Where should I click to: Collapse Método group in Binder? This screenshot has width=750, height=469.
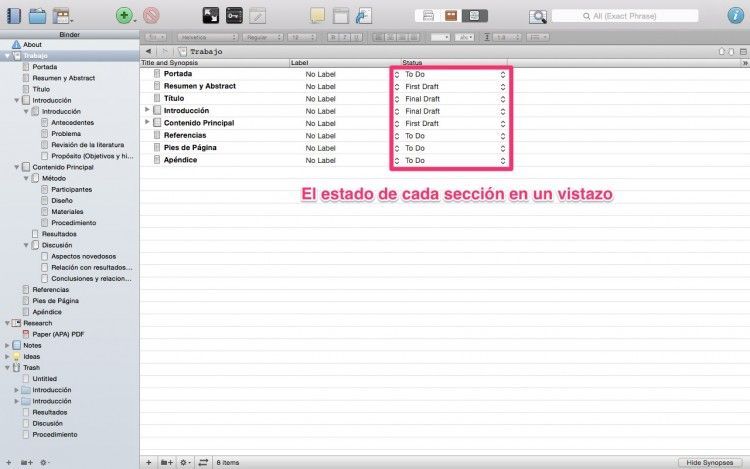[26, 178]
